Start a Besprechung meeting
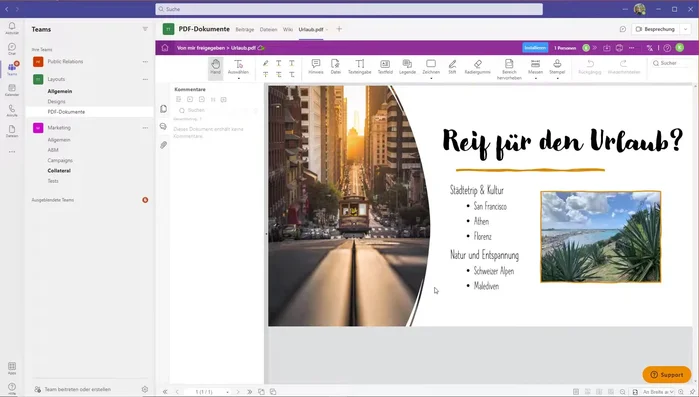This screenshot has width=699, height=397. (x=655, y=29)
